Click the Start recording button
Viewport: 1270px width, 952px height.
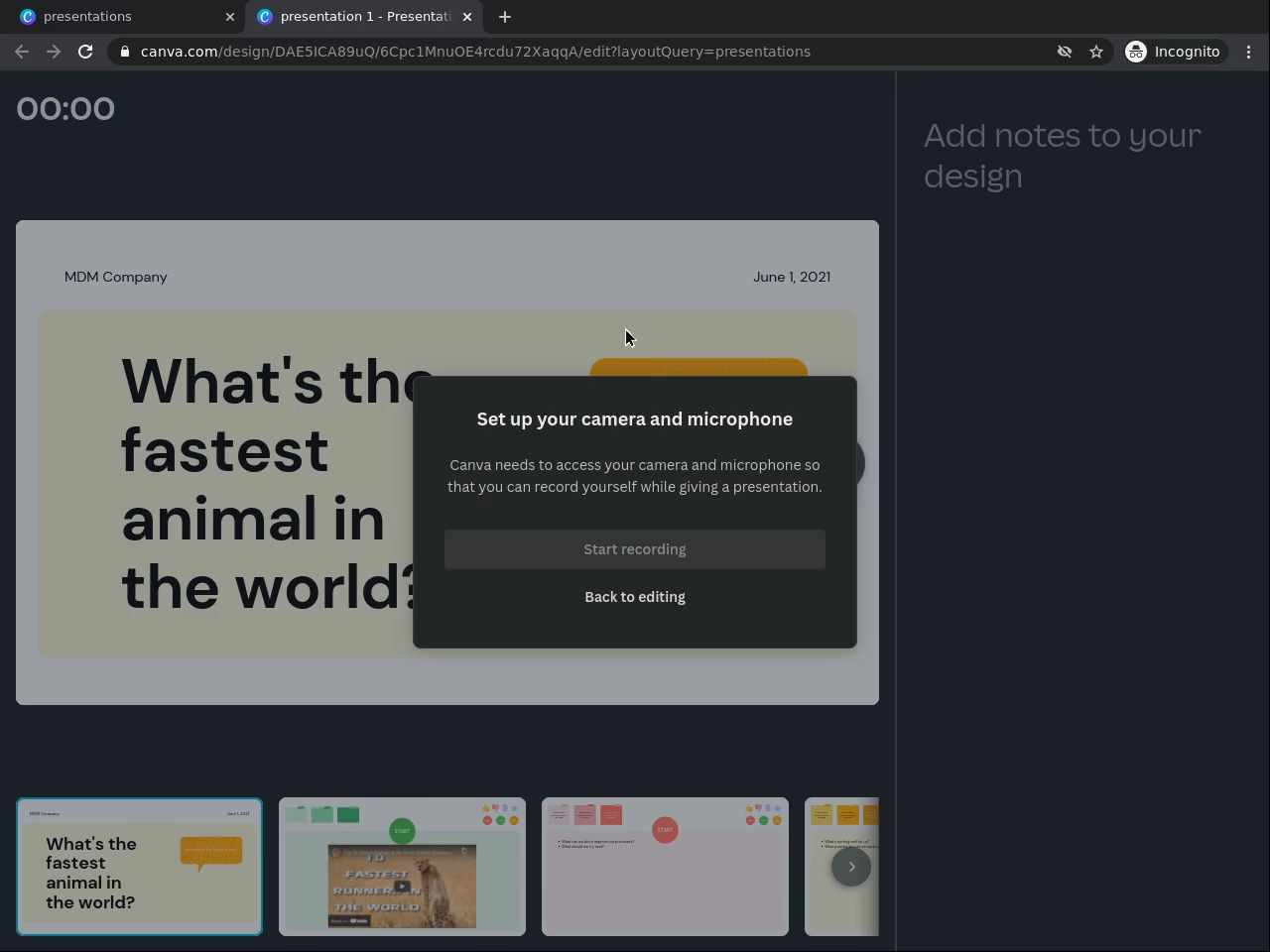(x=634, y=549)
